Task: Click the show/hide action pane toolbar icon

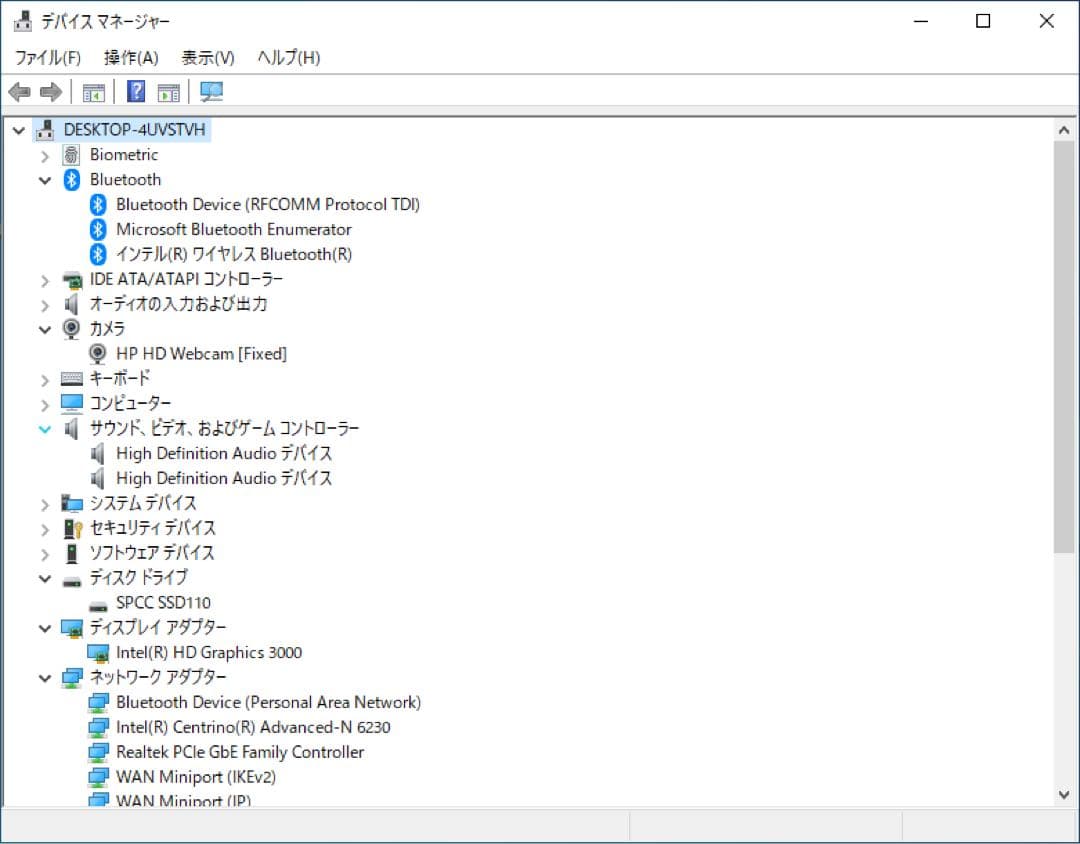Action: [168, 92]
